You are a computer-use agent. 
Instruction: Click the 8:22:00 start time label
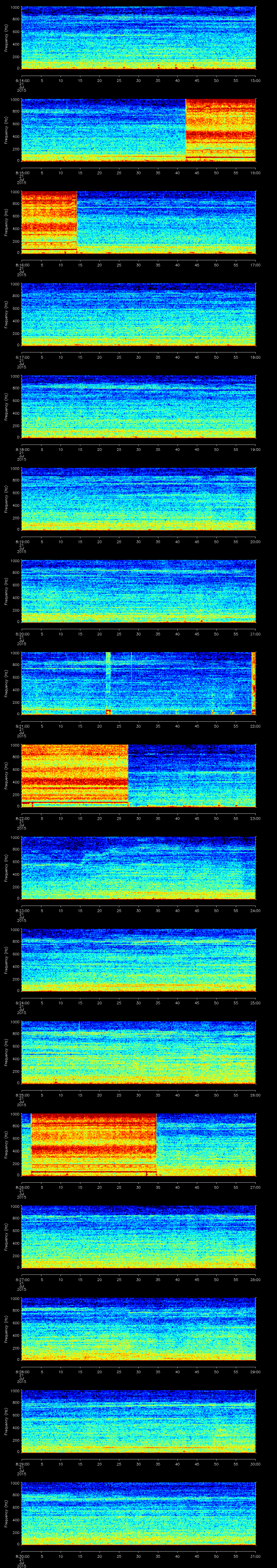click(21, 818)
